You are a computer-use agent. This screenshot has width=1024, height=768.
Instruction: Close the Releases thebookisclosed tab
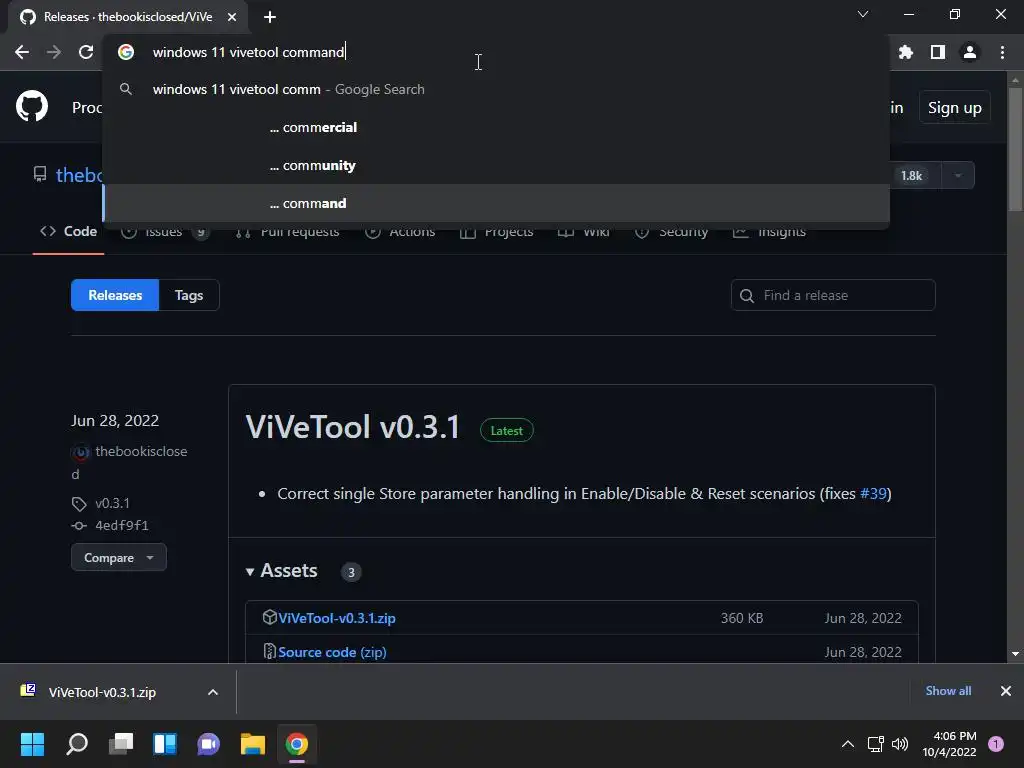[x=232, y=17]
